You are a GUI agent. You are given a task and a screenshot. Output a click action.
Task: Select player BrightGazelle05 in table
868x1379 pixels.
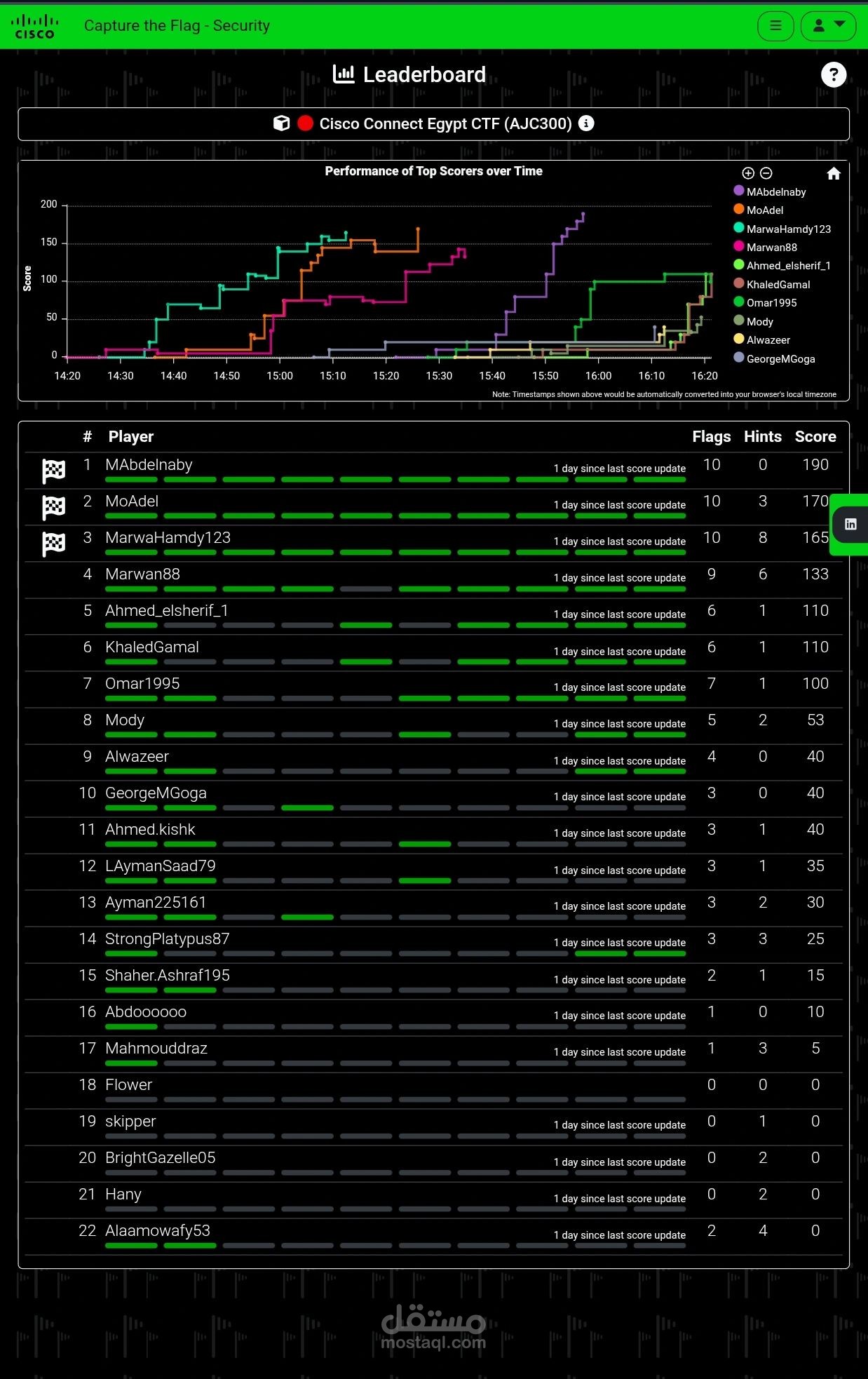pos(161,1158)
